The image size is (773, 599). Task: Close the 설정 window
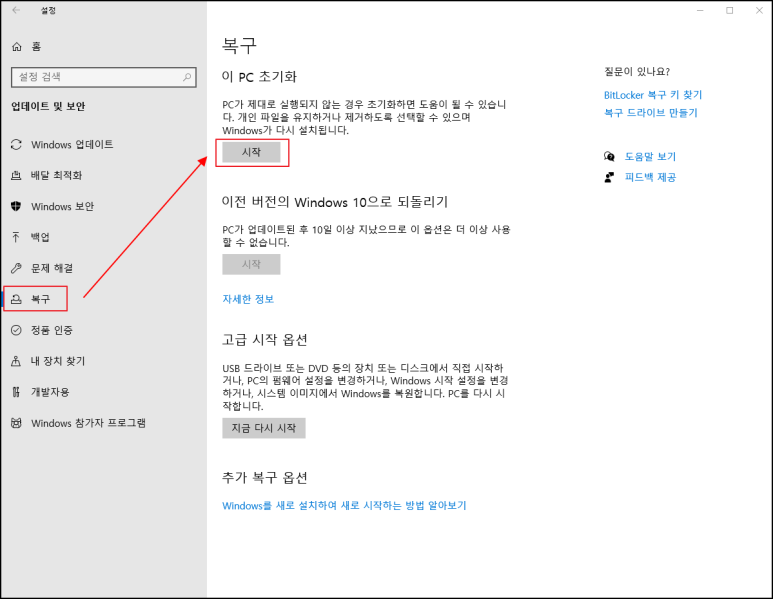click(x=759, y=10)
